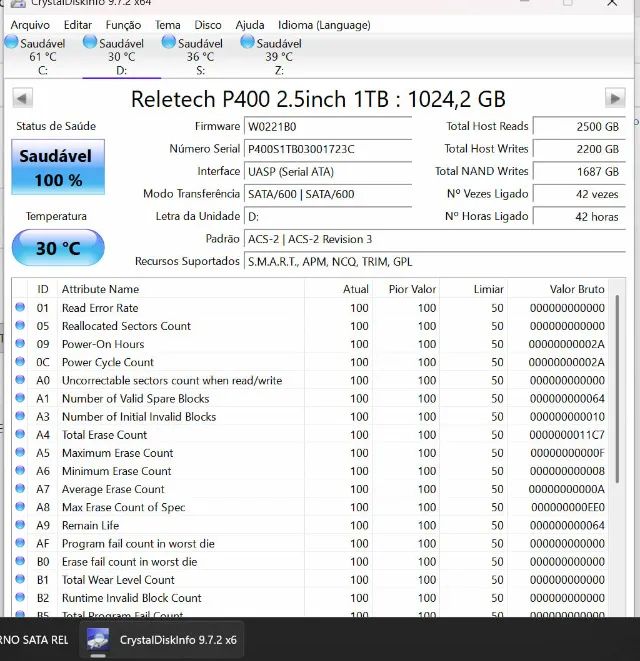Select drive S: at 36 °C
Screen dimensions: 640x661
[200, 56]
